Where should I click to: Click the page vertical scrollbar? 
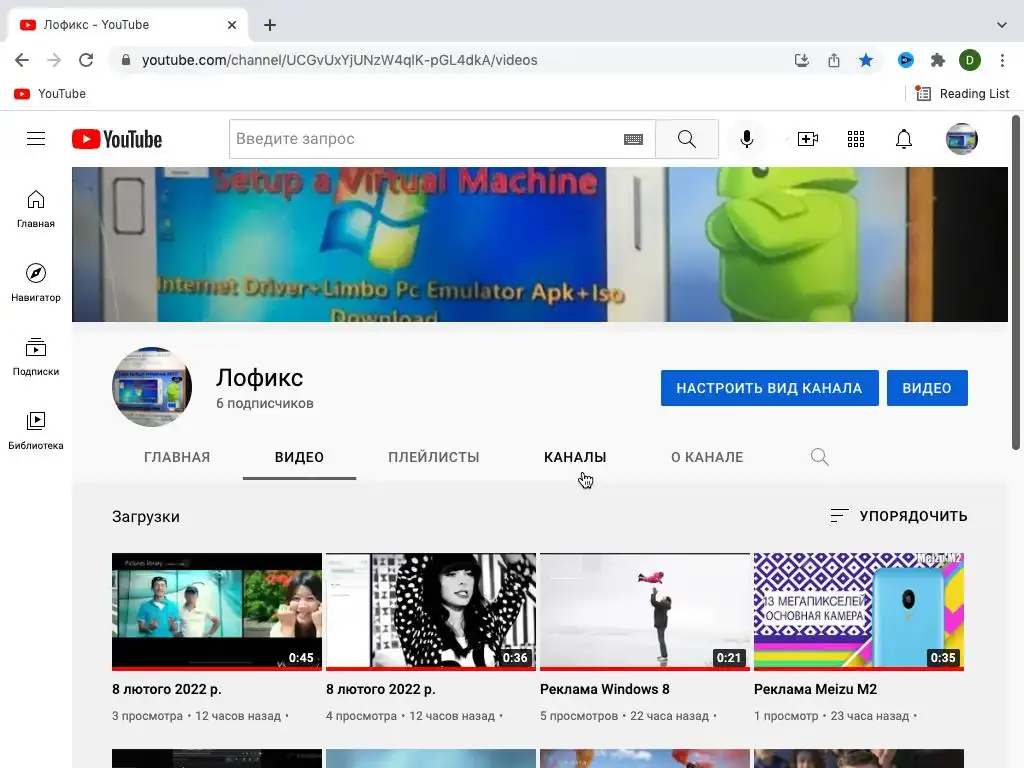click(x=1016, y=283)
